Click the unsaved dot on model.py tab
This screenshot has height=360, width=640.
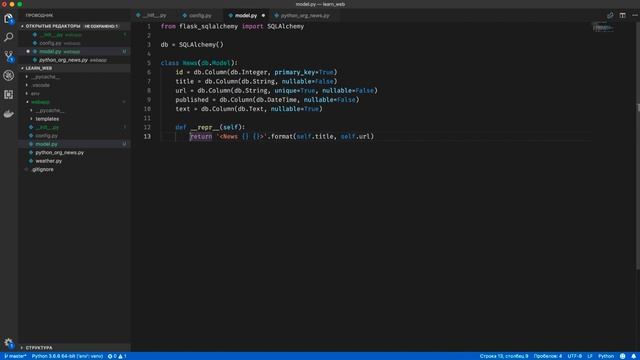tap(263, 16)
